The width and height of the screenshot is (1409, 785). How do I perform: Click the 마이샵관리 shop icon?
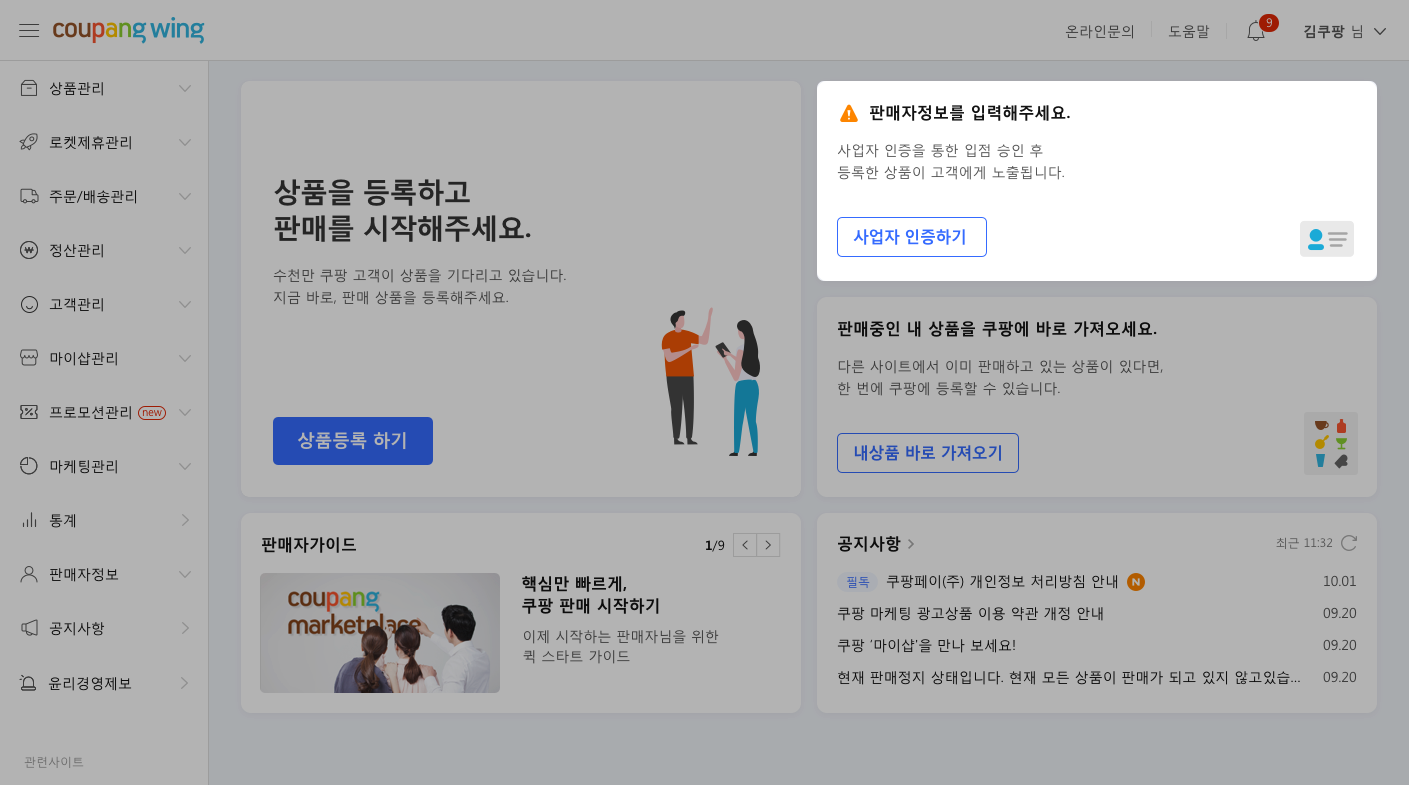point(29,358)
